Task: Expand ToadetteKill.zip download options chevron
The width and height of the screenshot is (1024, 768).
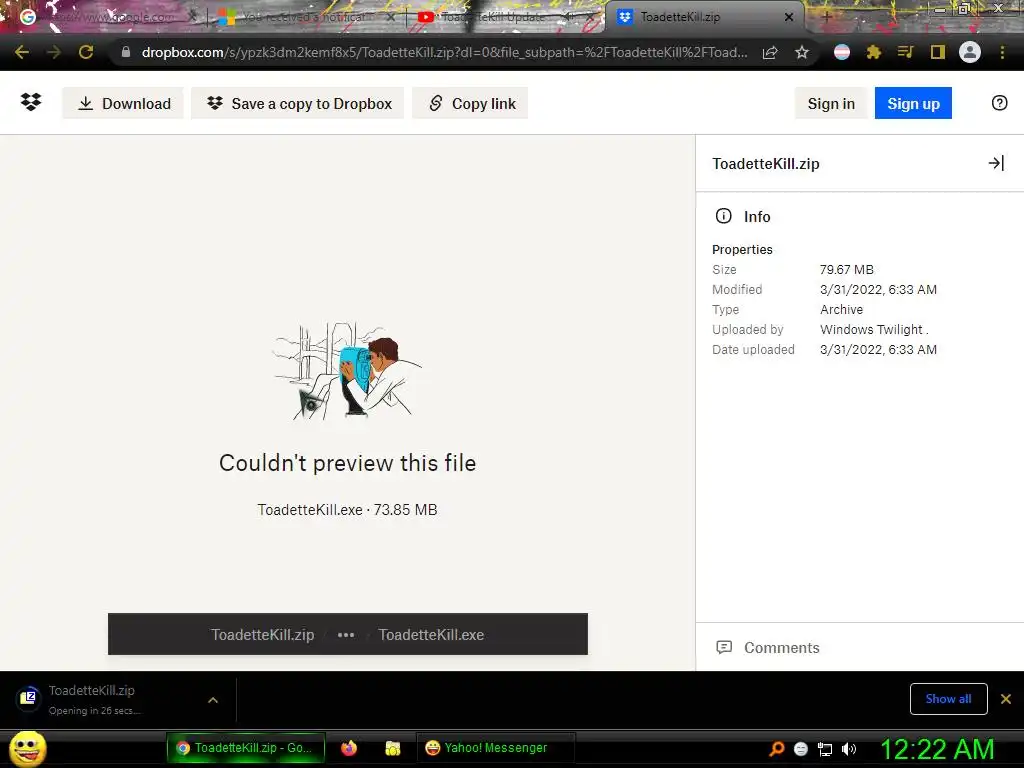Action: [x=213, y=699]
